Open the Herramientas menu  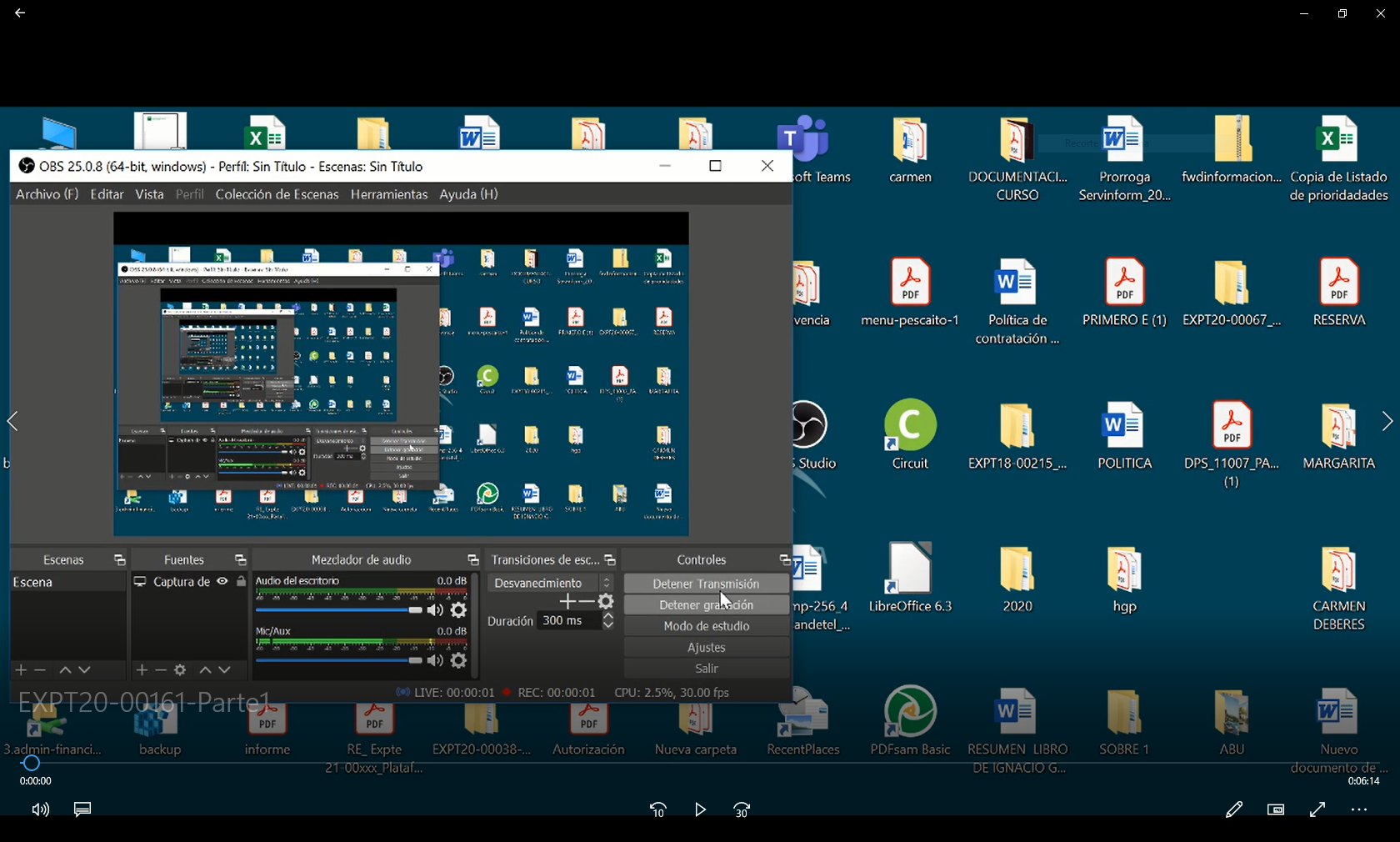click(x=388, y=194)
